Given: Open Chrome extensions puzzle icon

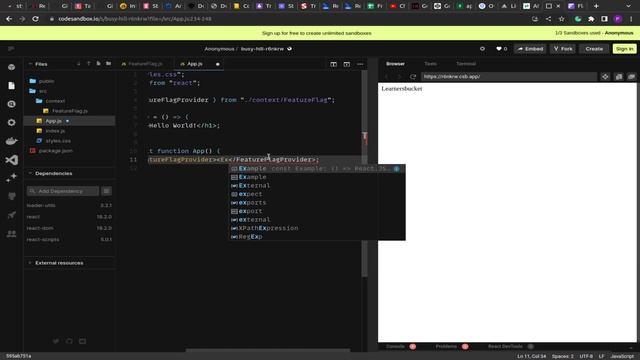Looking at the screenshot, I should 591,19.
